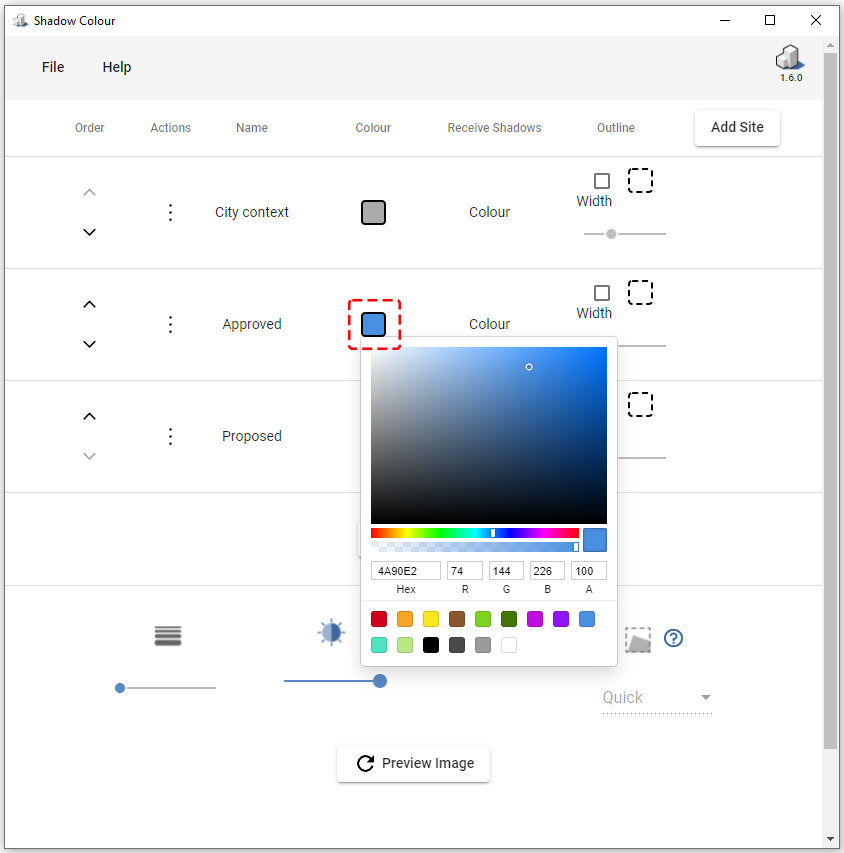Viewport: 844px width, 853px height.
Task: Move City context down with its down arrow
Action: point(89,232)
